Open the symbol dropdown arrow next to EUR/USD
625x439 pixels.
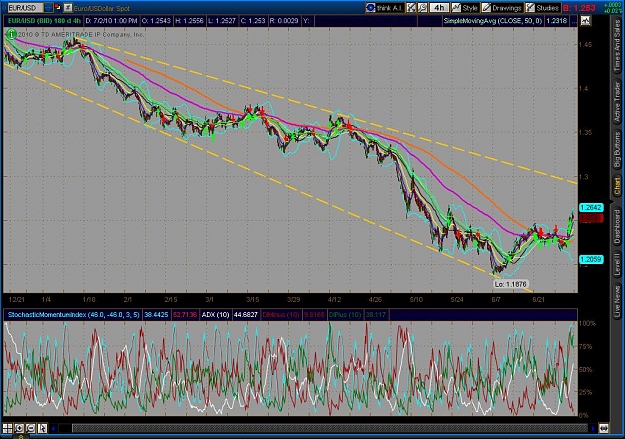pyautogui.click(x=48, y=7)
